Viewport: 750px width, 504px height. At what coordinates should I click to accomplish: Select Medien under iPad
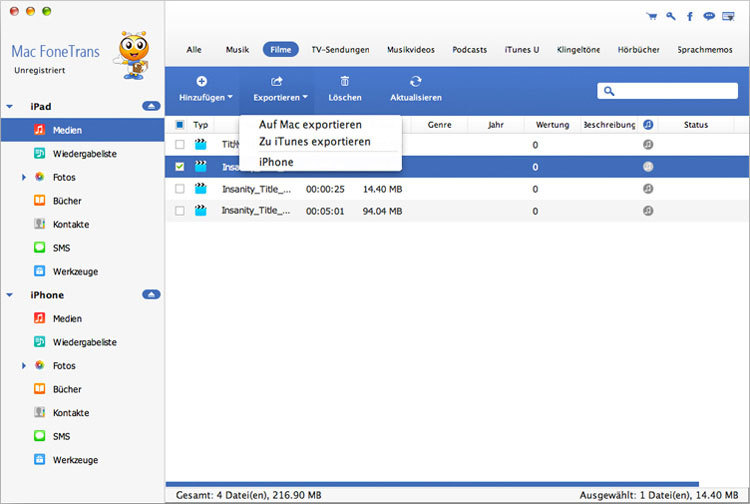coord(82,130)
